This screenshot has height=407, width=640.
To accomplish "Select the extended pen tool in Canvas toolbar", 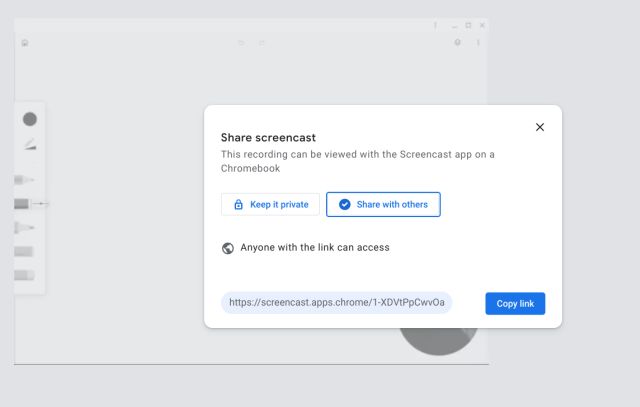I will pyautogui.click(x=31, y=203).
